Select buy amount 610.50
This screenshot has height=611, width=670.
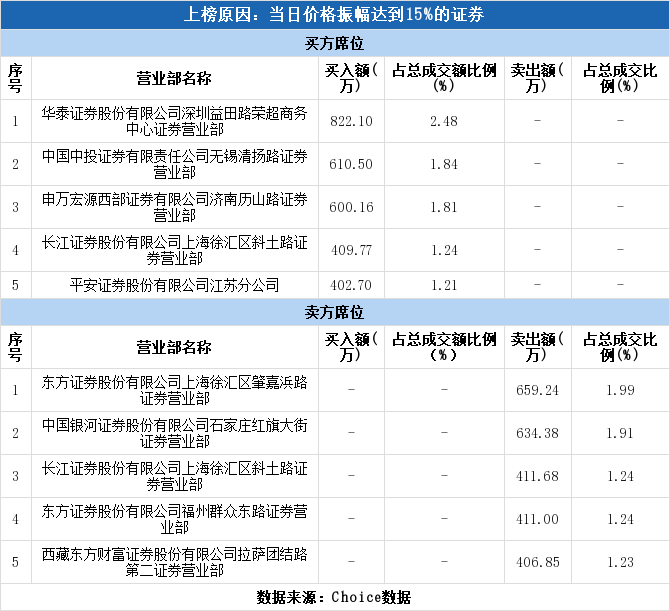coord(351,164)
